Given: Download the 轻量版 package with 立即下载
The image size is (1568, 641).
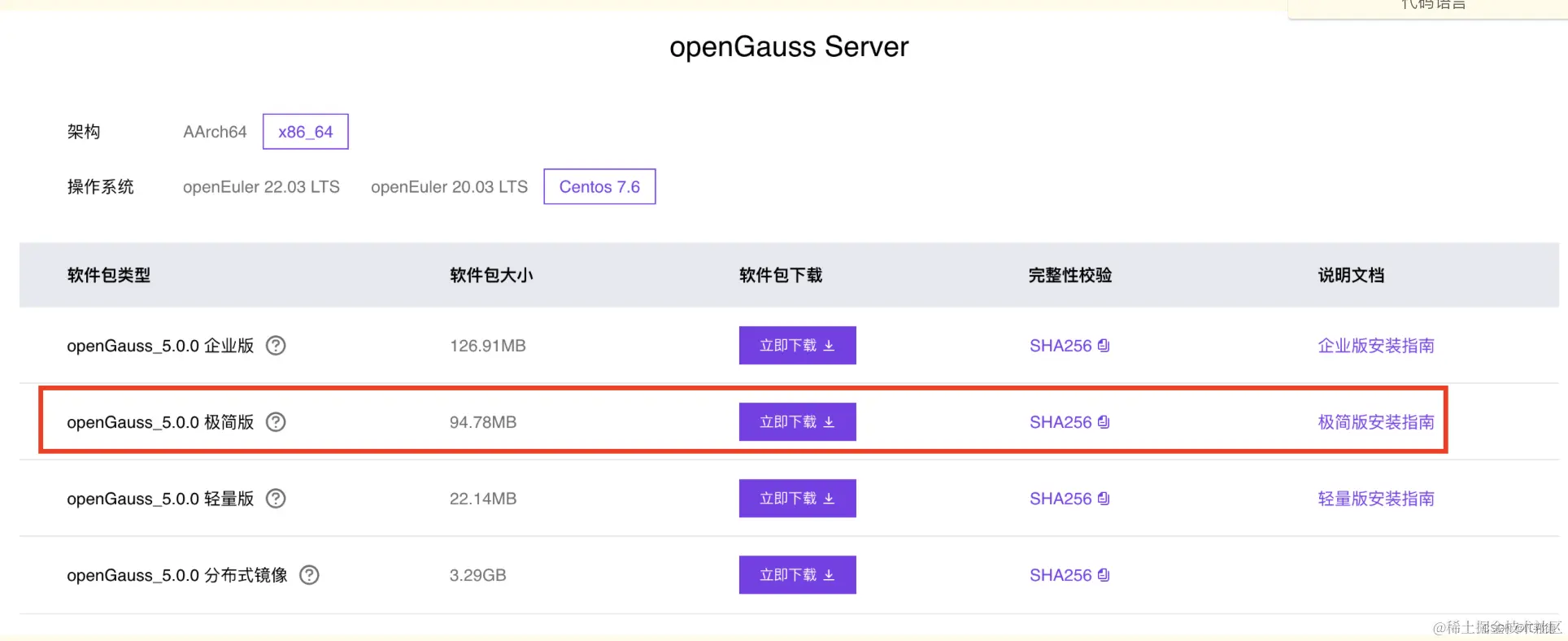Looking at the screenshot, I should pos(798,499).
